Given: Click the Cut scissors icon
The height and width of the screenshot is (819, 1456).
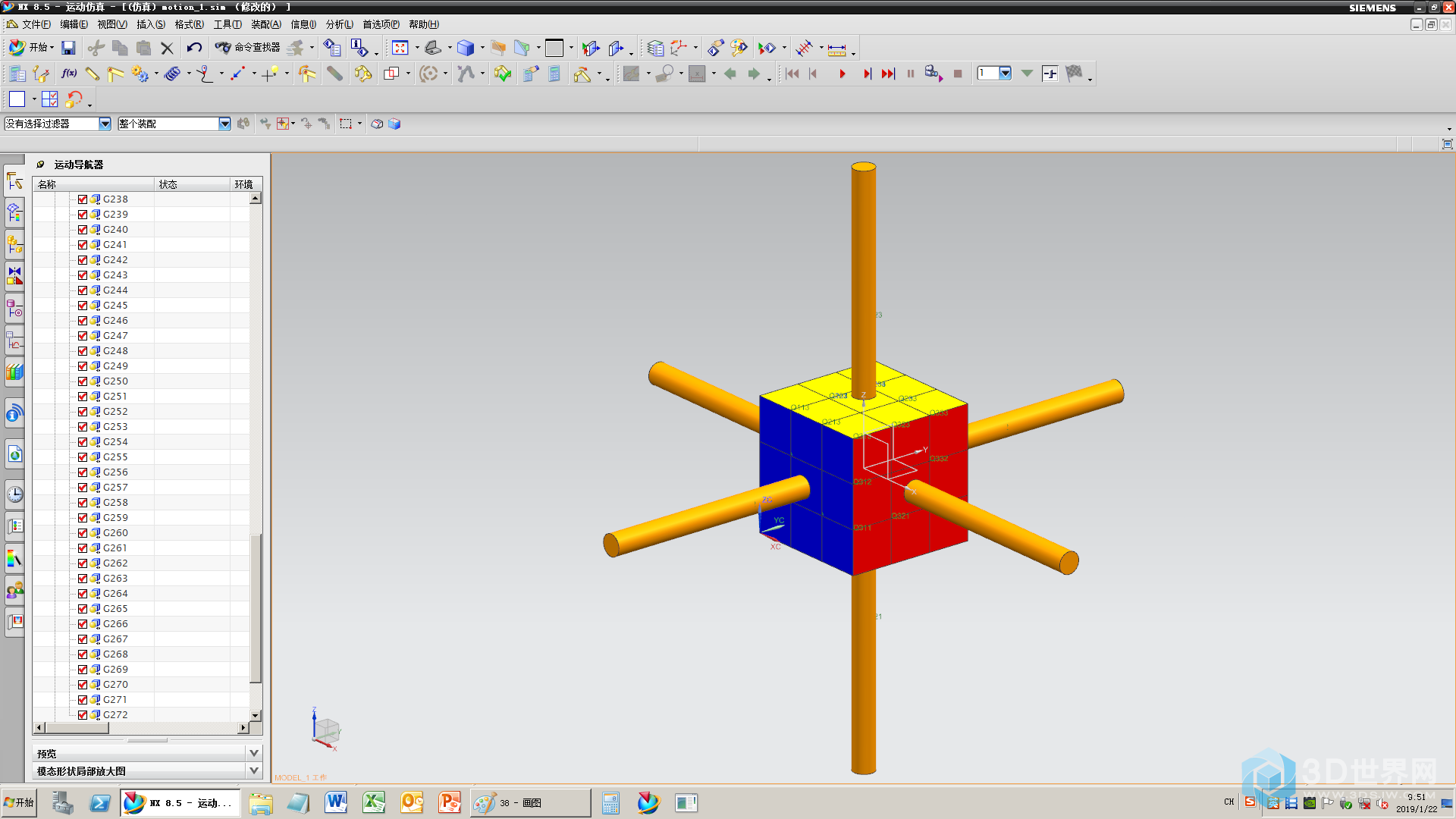Looking at the screenshot, I should tap(96, 48).
